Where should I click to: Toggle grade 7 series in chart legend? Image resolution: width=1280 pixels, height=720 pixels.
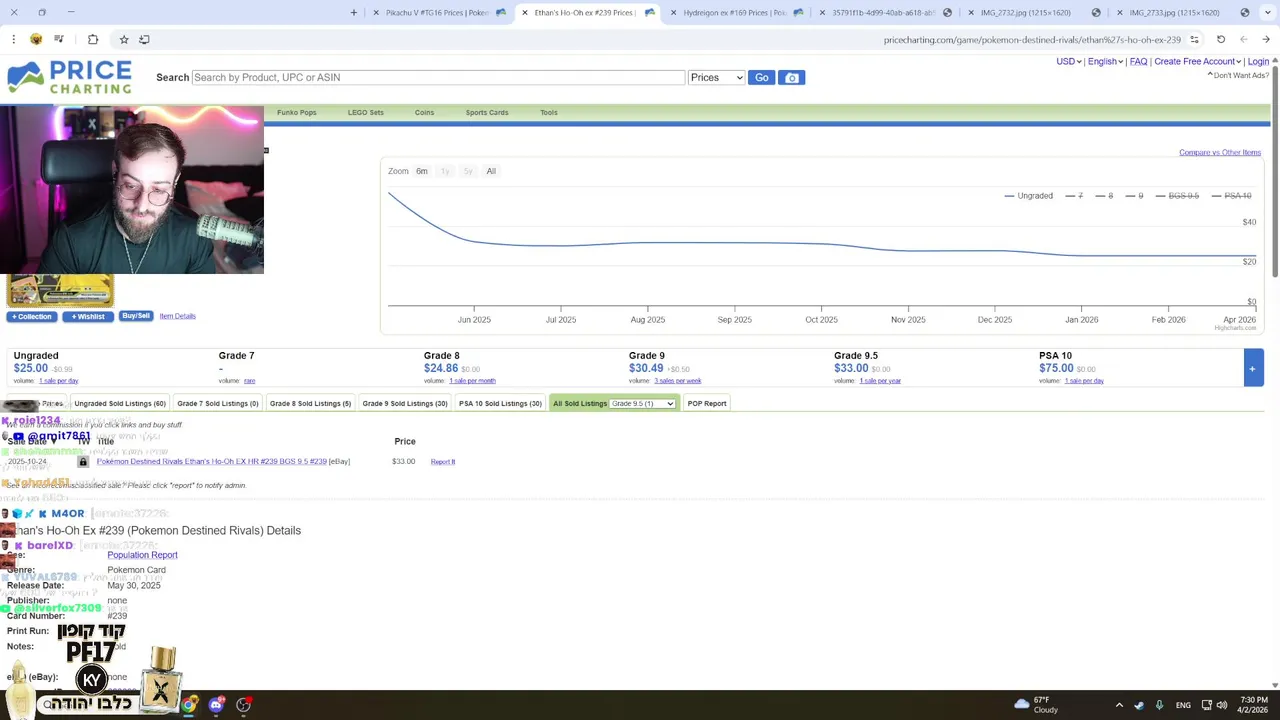tap(1075, 196)
